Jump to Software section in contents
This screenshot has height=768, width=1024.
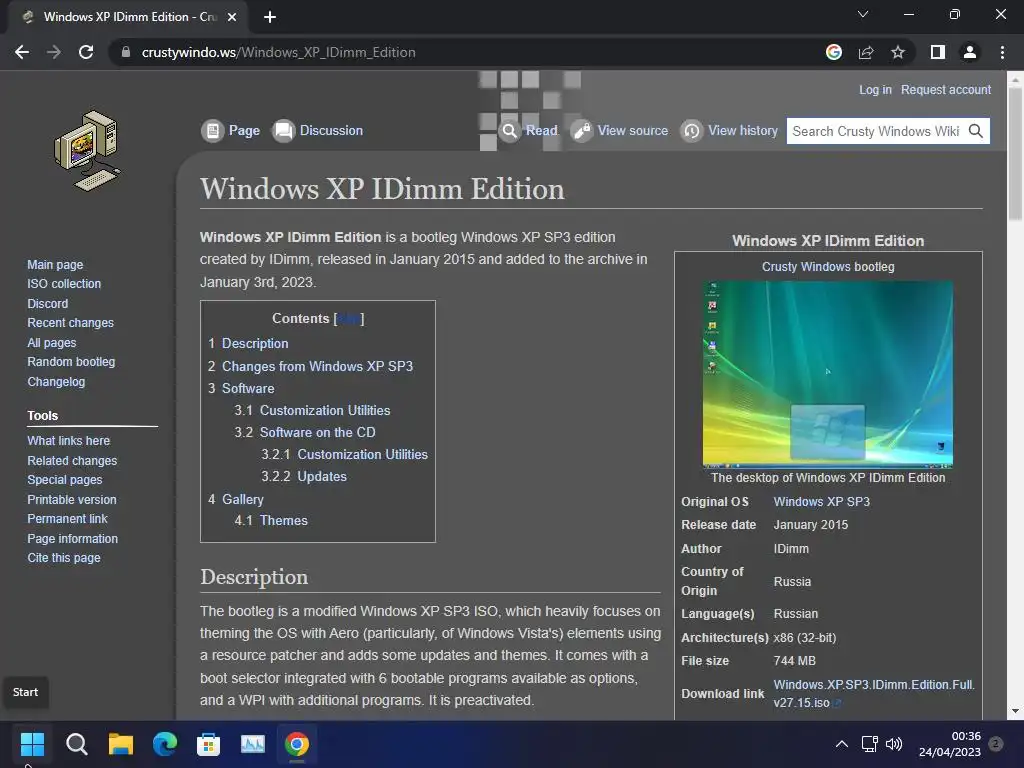(x=248, y=389)
